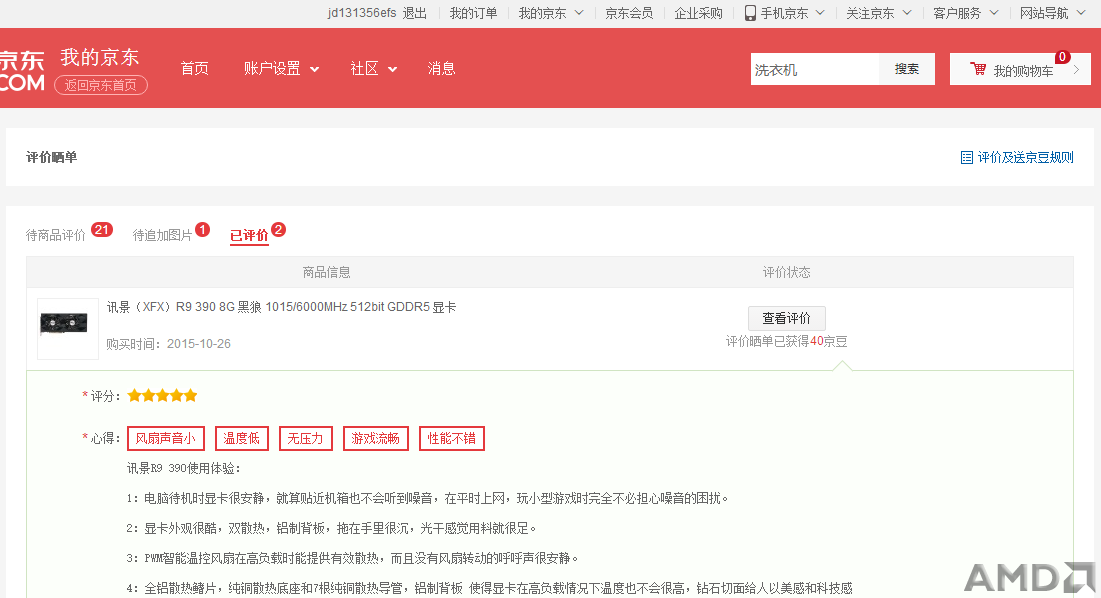The height and width of the screenshot is (598, 1101).
Task: Click the 评价晒单已获得40京豆 text
Action: coord(786,342)
